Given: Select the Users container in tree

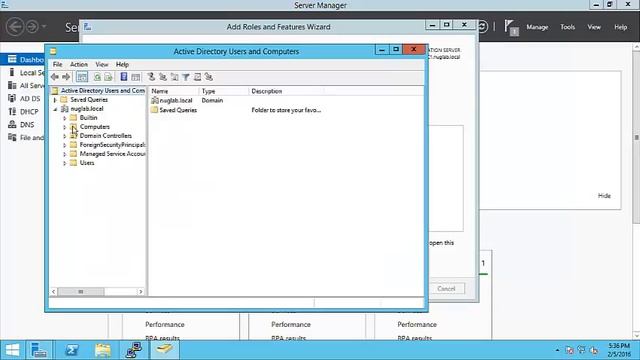Looking at the screenshot, I should tap(87, 163).
